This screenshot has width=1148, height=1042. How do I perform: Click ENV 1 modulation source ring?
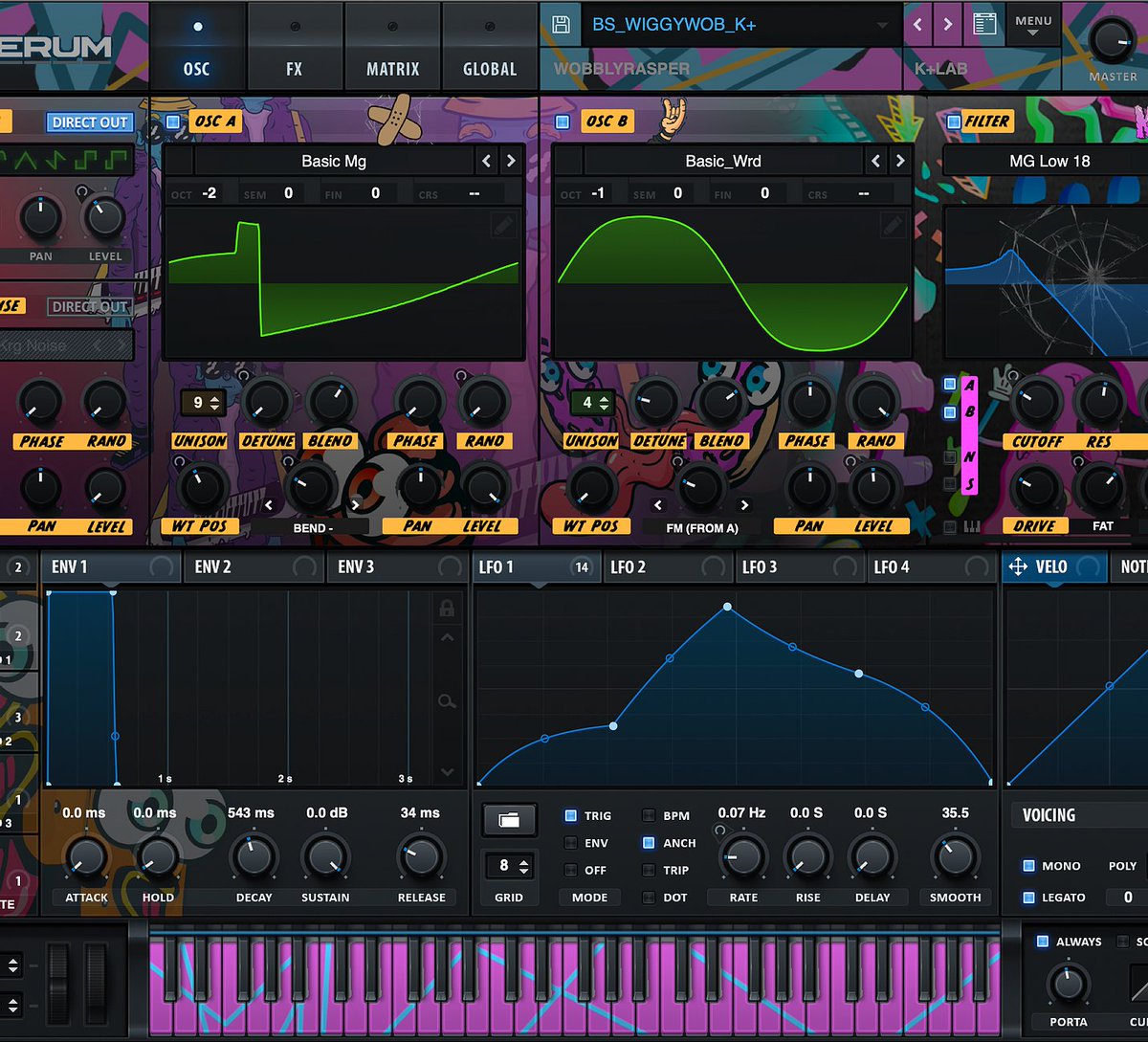(162, 566)
